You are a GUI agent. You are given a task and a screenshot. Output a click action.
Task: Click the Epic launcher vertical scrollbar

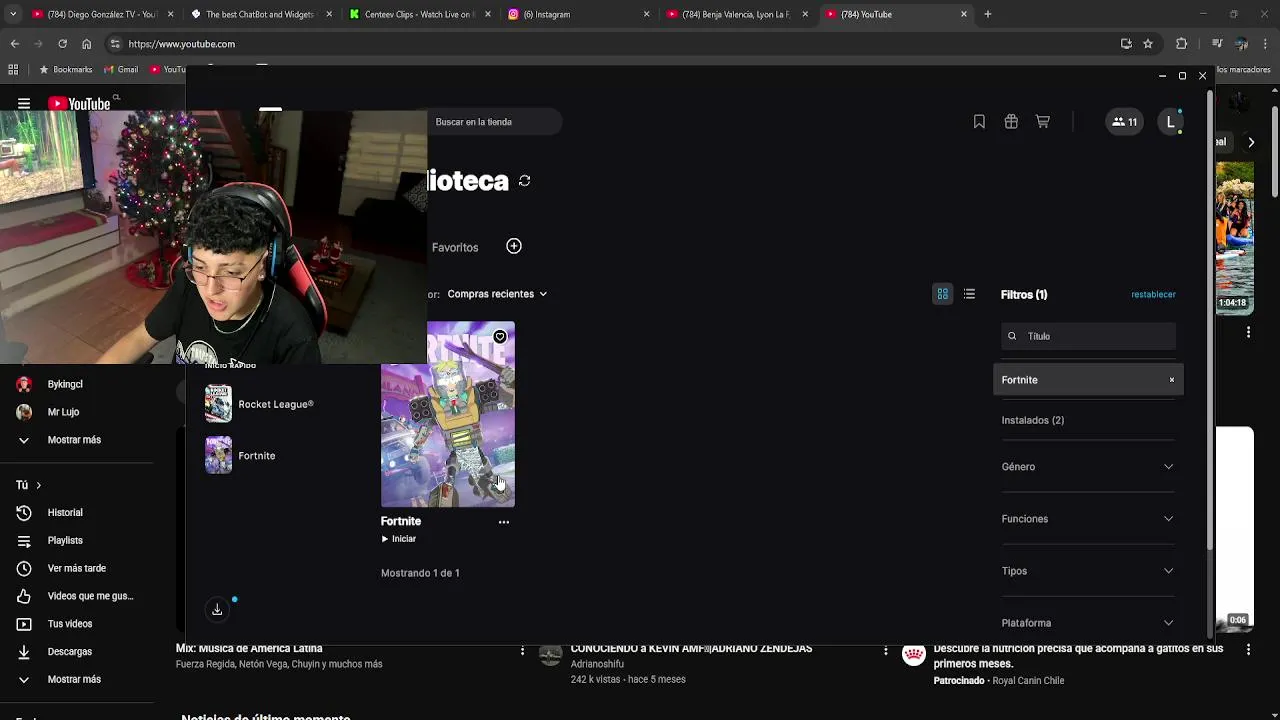1210,320
